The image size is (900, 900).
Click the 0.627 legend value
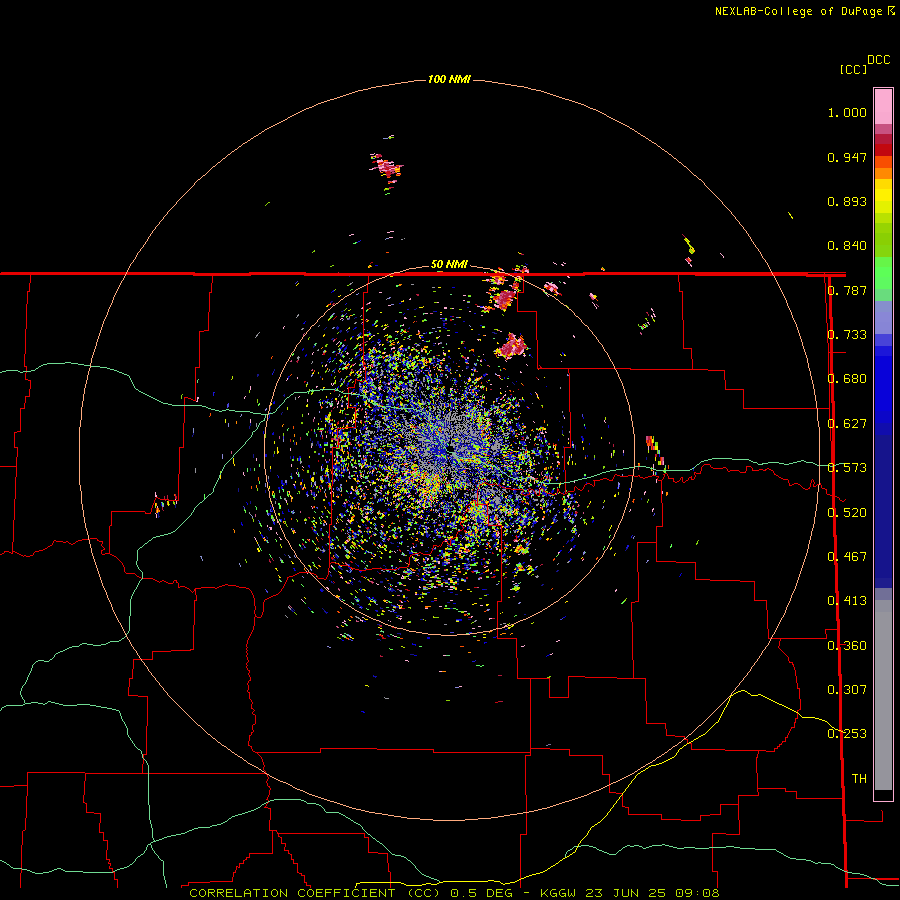(x=847, y=424)
